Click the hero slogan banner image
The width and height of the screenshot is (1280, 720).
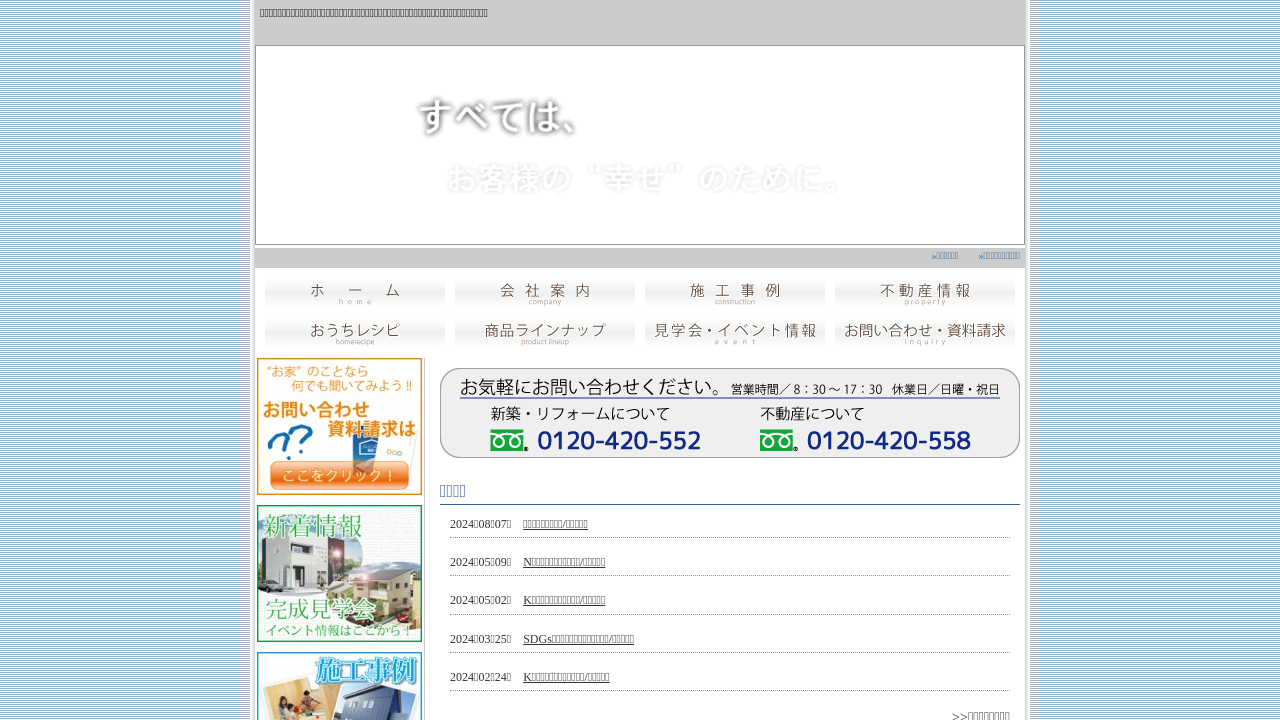click(640, 145)
